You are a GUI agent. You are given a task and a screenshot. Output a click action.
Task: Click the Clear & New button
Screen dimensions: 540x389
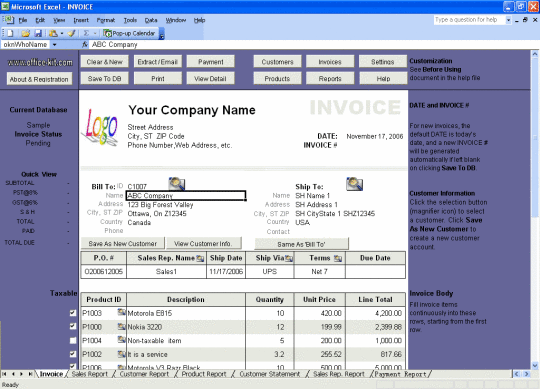tap(105, 62)
